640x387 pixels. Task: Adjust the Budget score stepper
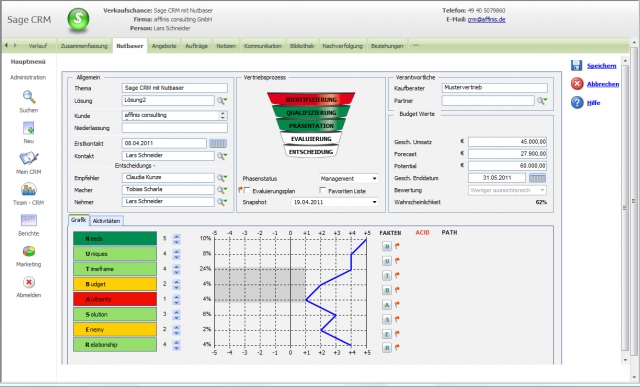176,284
